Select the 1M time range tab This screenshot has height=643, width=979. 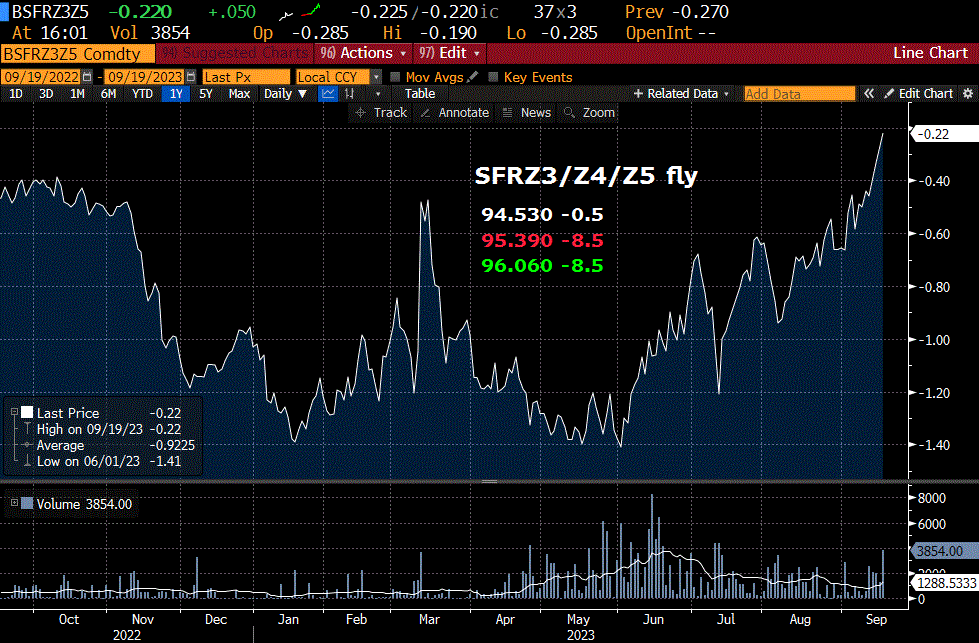pyautogui.click(x=77, y=94)
